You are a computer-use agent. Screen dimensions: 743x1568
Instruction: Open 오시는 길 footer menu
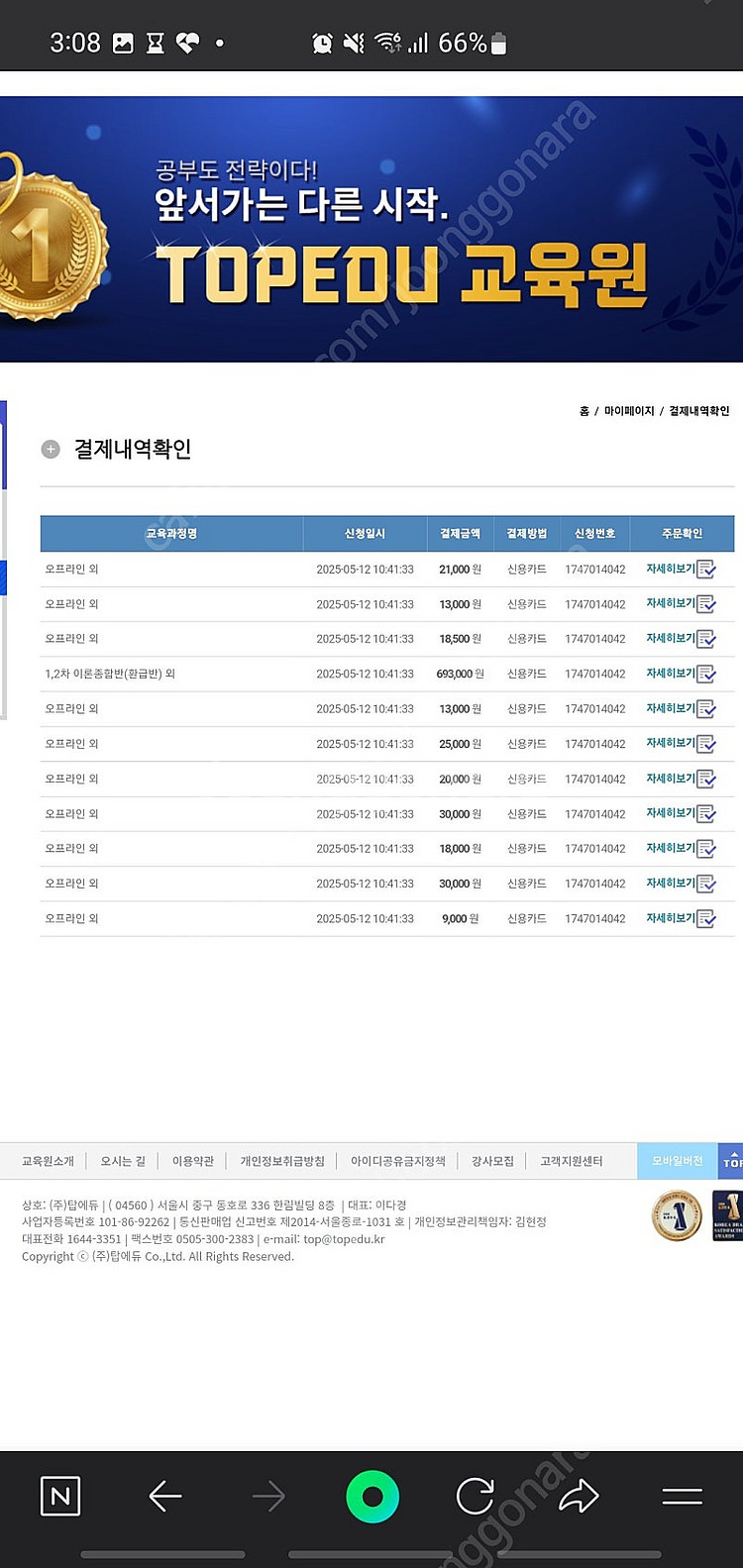point(123,1161)
